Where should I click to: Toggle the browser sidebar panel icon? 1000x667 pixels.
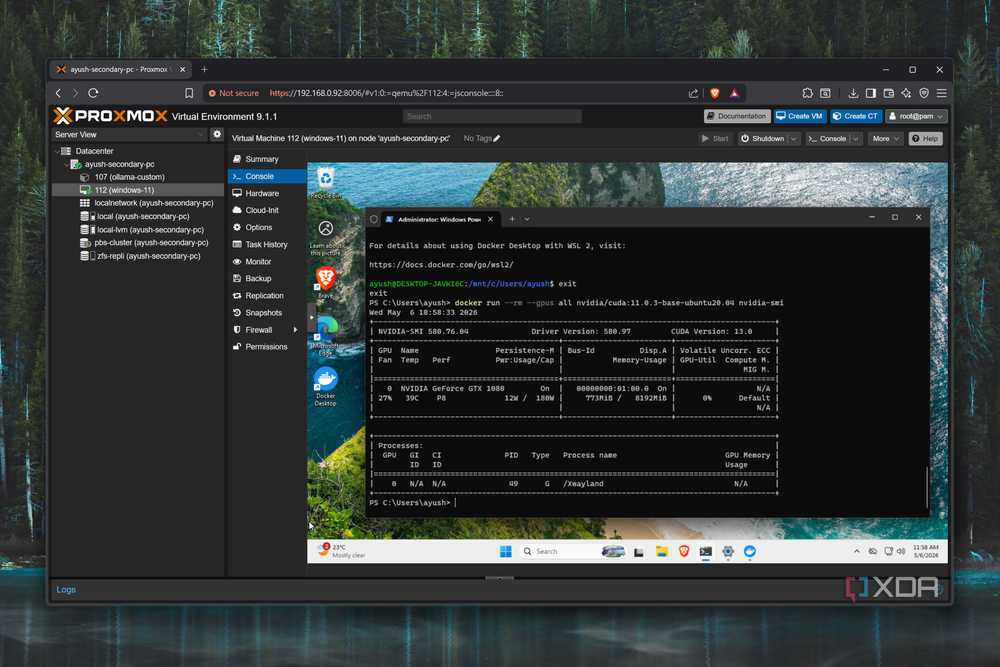[871, 93]
